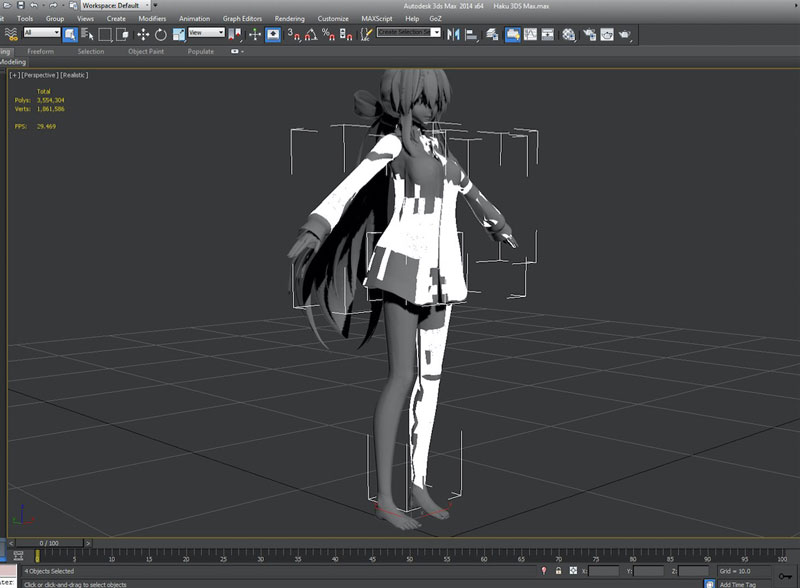
Task: Click the [Realistic] viewport shading label
Action: (x=74, y=75)
